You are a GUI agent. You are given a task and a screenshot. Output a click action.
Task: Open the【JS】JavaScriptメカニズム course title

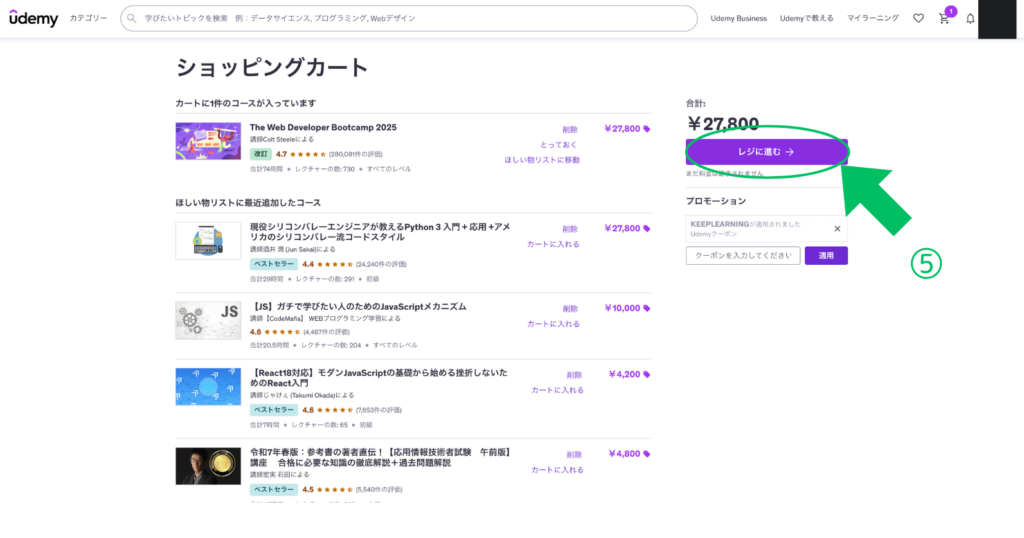coord(358,306)
